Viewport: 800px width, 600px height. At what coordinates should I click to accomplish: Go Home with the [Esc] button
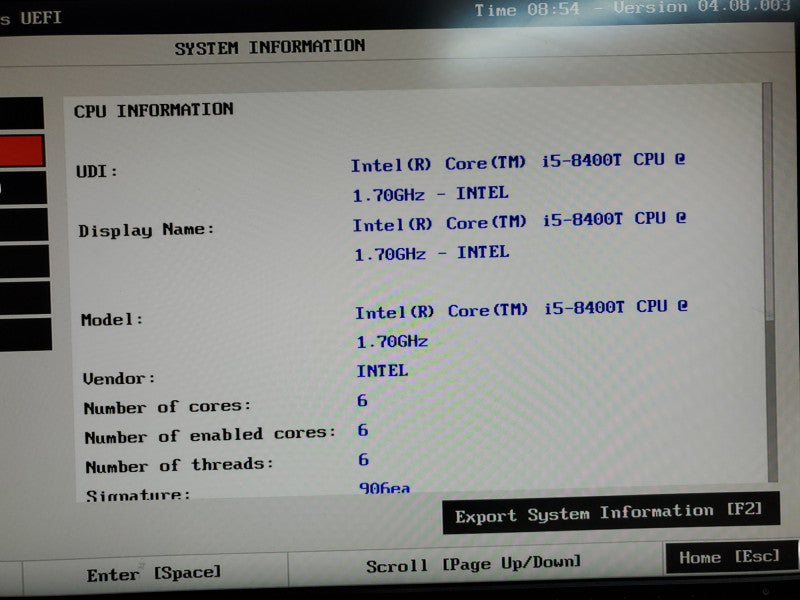click(x=732, y=557)
